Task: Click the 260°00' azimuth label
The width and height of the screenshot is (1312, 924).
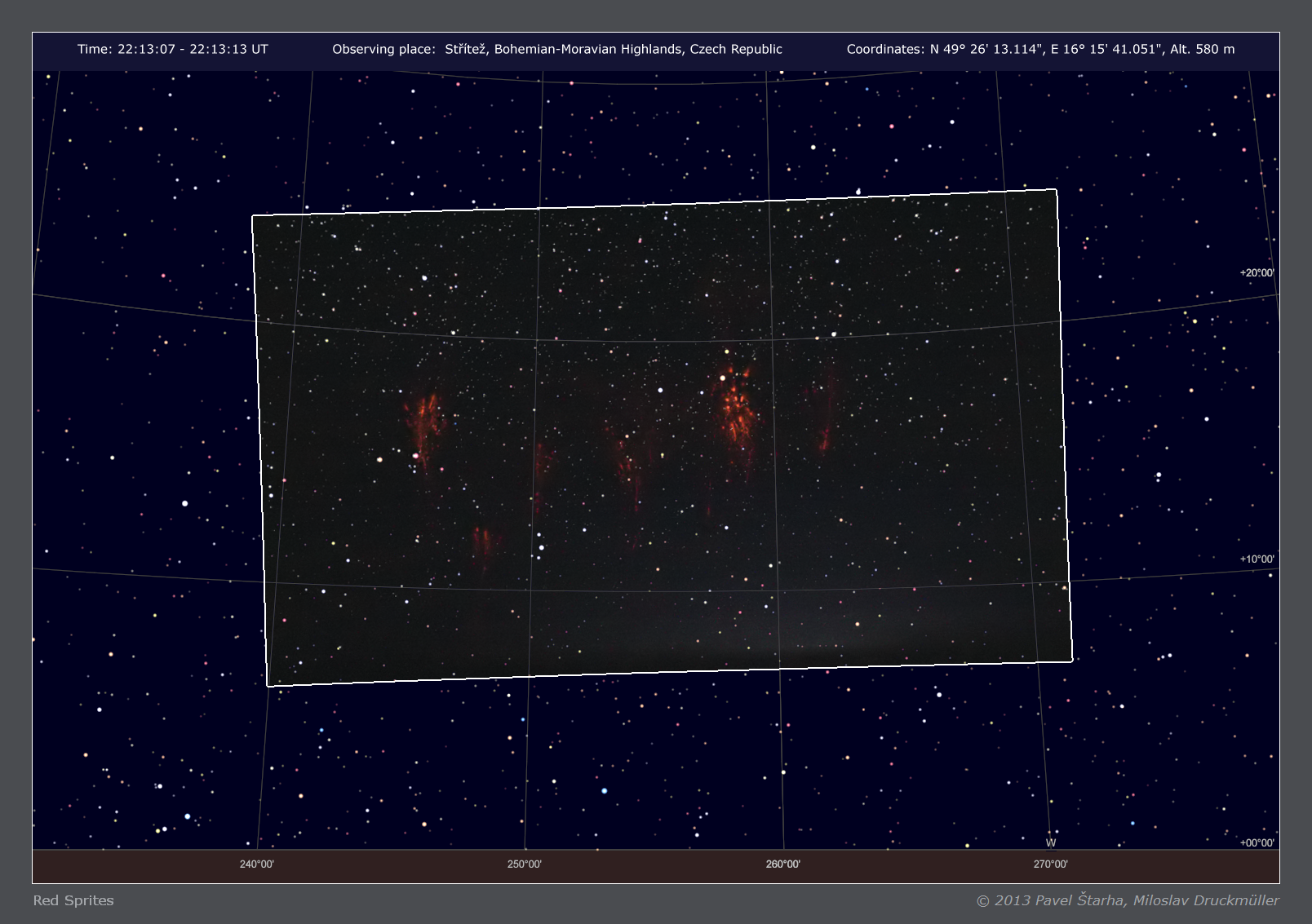Action: pos(782,864)
